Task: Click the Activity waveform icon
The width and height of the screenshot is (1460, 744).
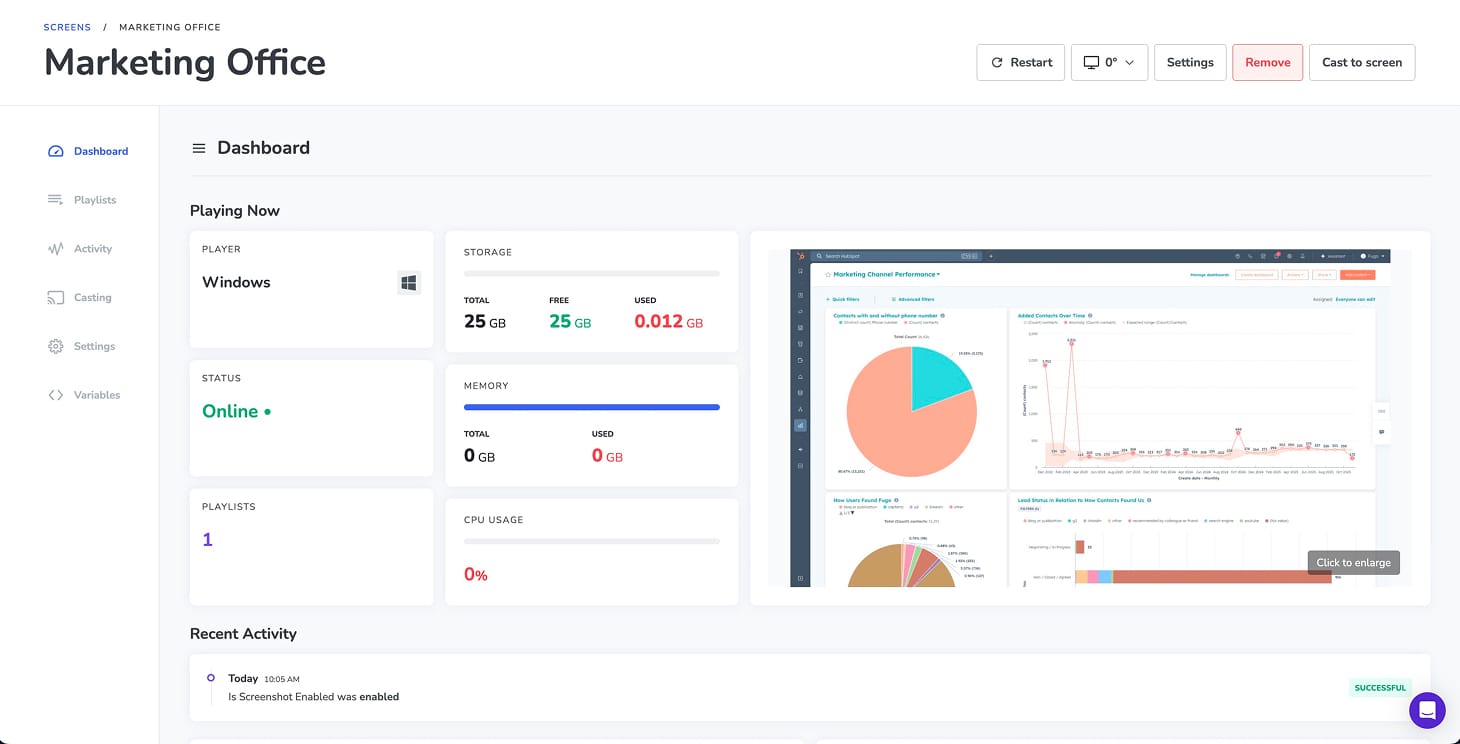Action: point(56,249)
